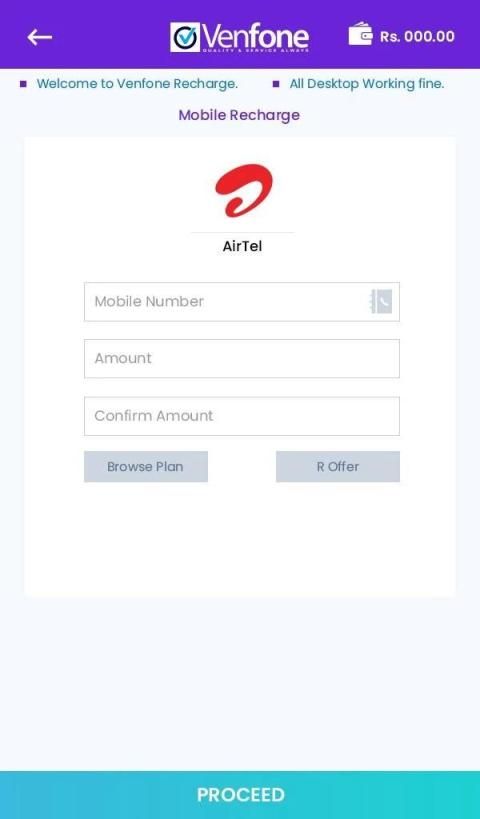Tap the red Airtel operator logo

click(243, 190)
